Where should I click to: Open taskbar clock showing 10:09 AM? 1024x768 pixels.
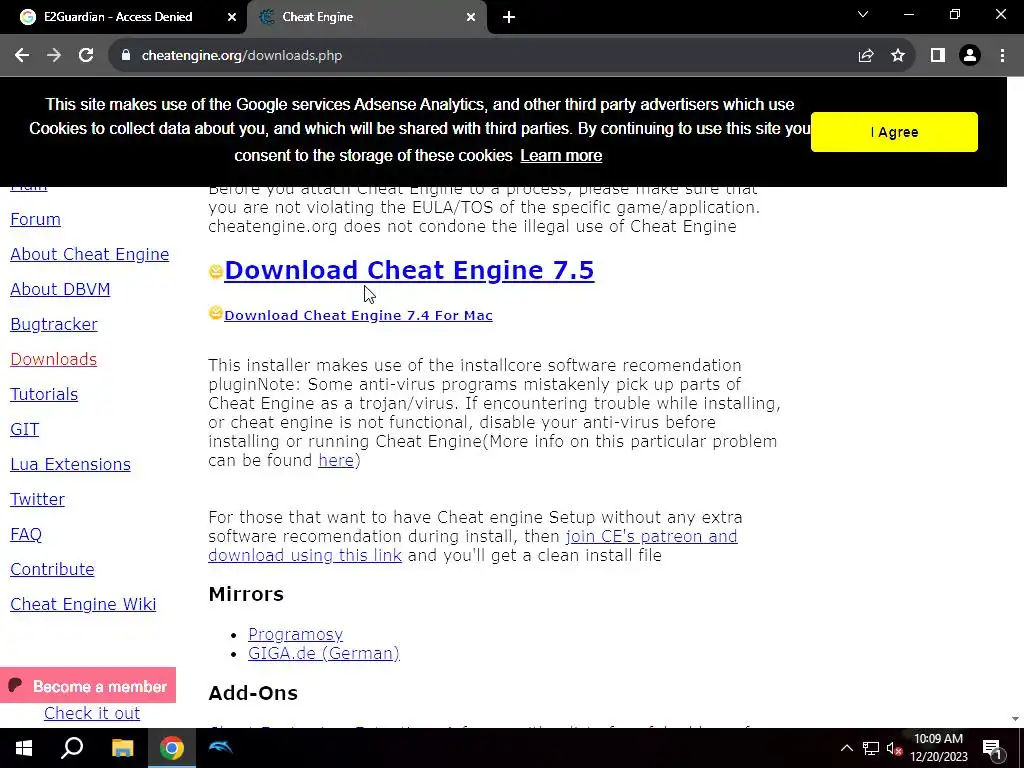coord(938,748)
